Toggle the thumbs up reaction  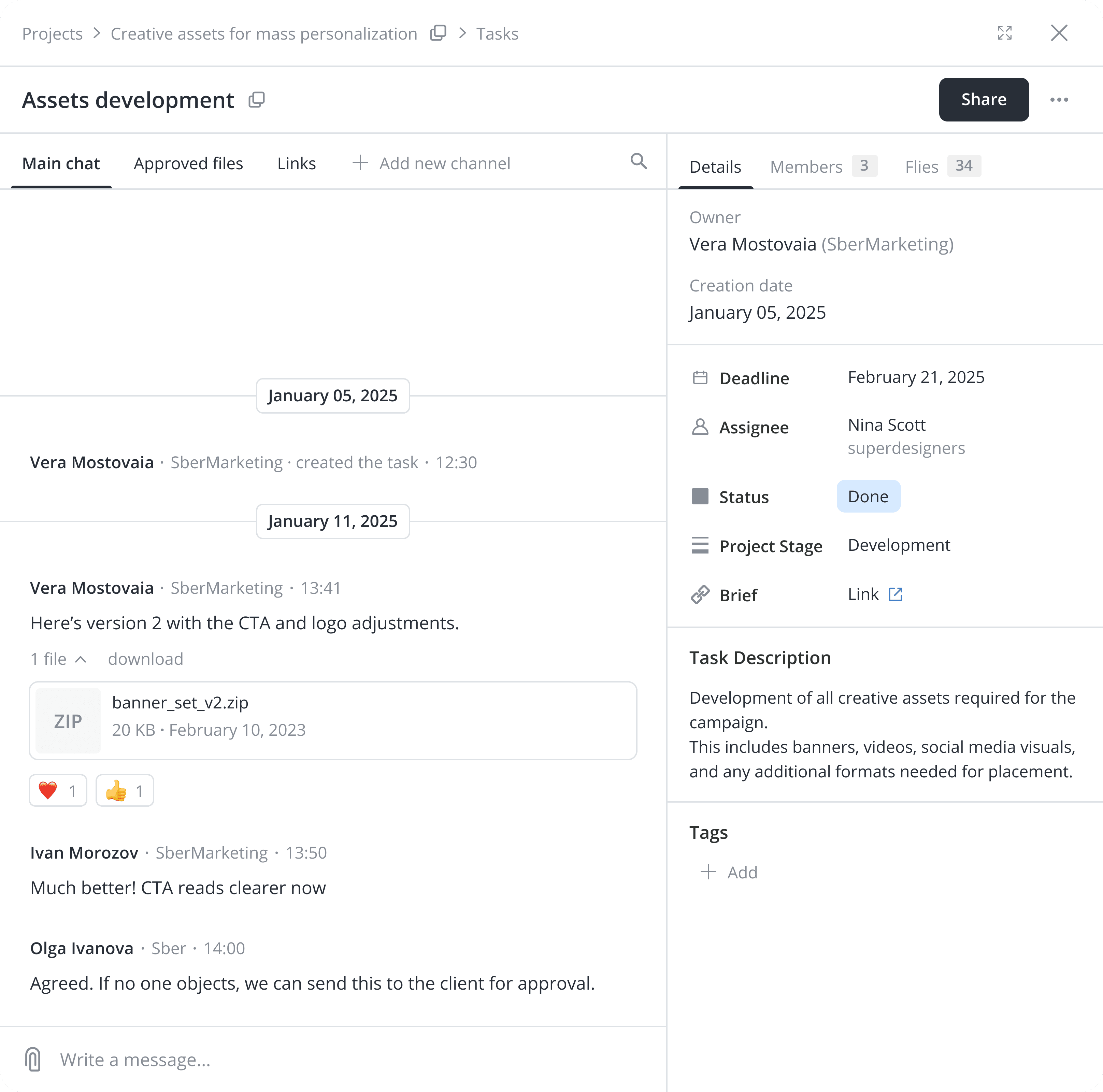click(125, 791)
